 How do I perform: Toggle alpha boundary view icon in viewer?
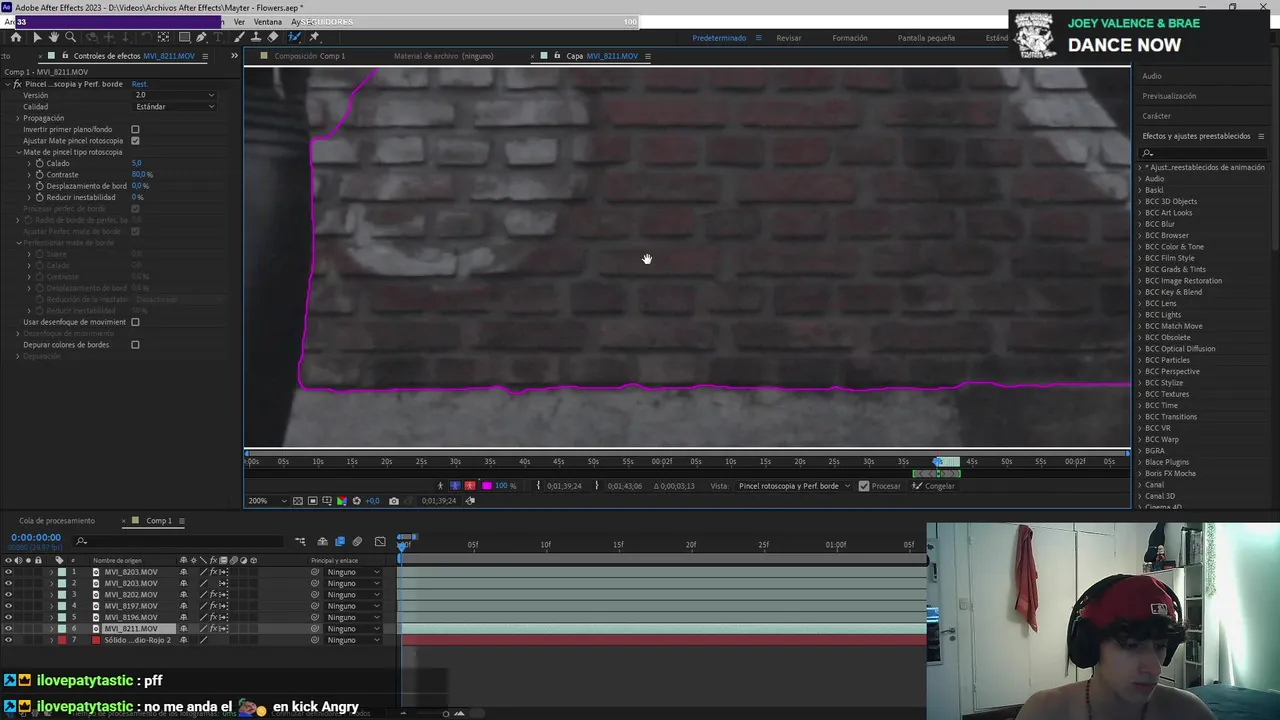455,486
